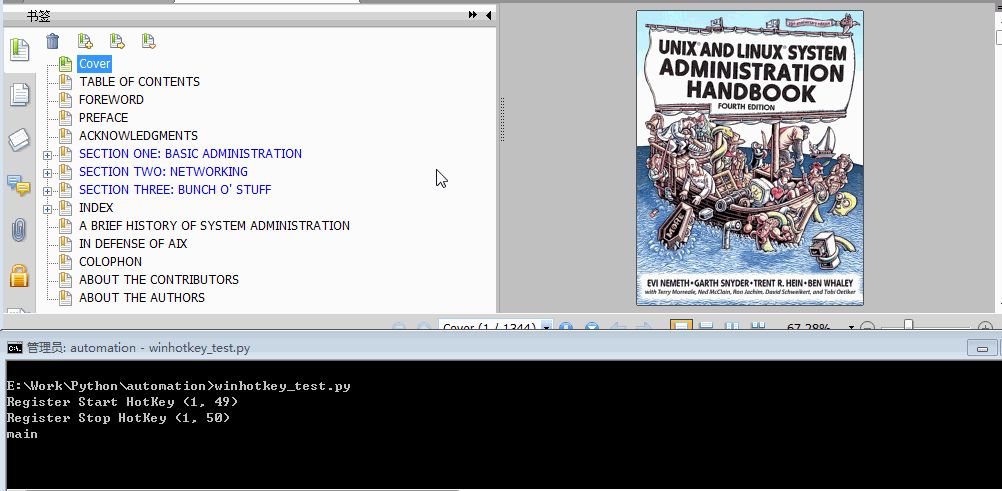Open the zoom percentage dropdown arrow
The height and width of the screenshot is (491, 1002).
click(x=851, y=327)
